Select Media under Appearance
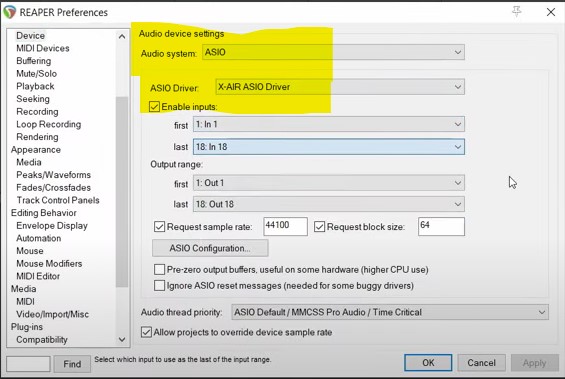 [29, 162]
